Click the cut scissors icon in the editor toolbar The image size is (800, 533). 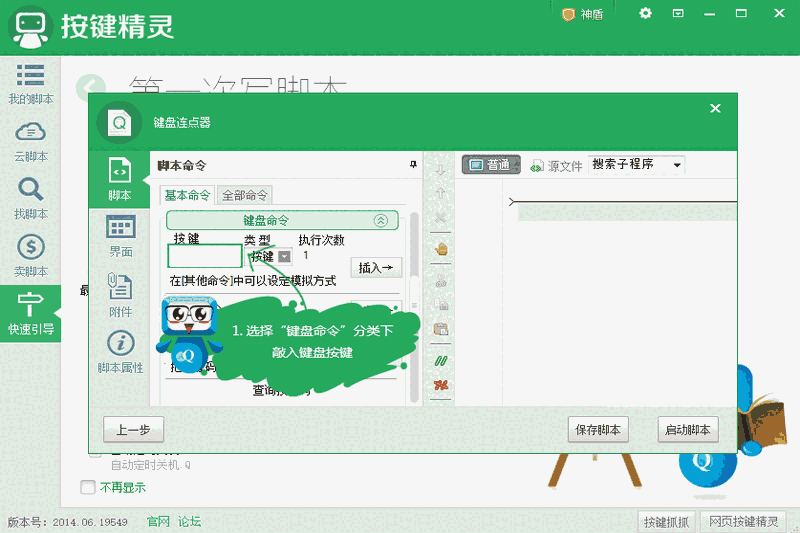coord(441,281)
